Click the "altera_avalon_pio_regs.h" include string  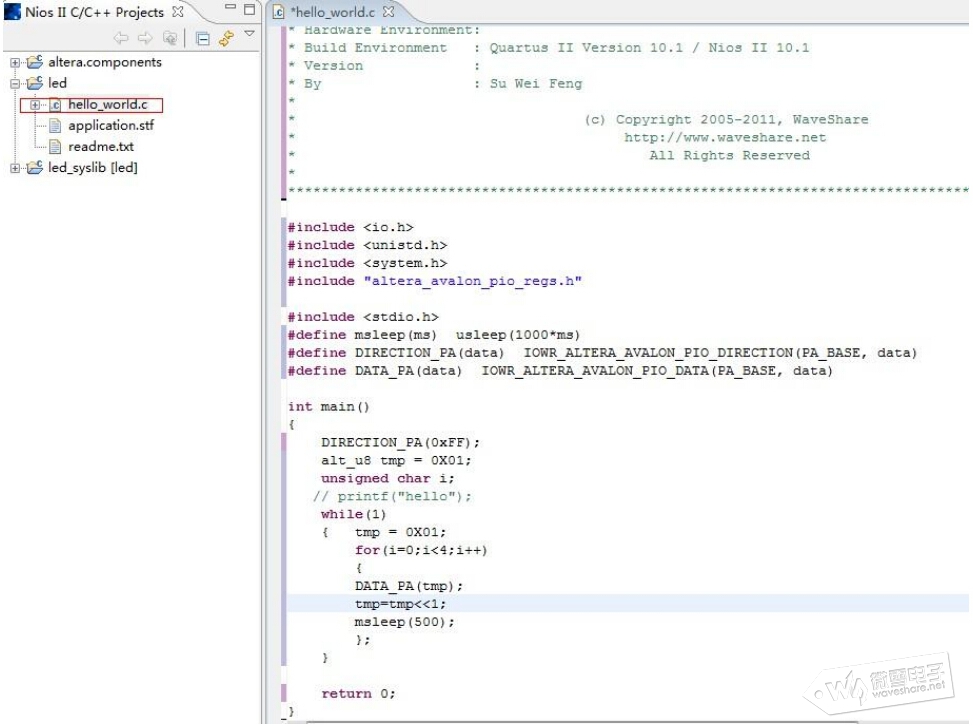pos(473,282)
